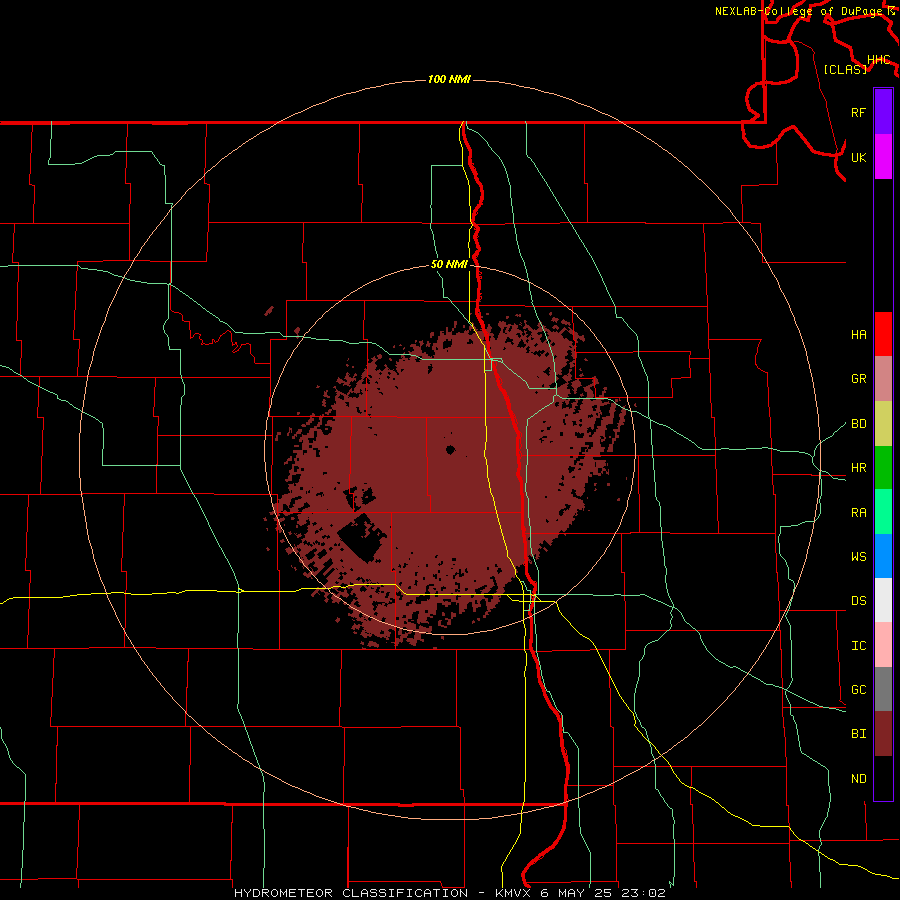Screen dimensions: 900x900
Task: Click the GR legend label
Action: click(858, 379)
